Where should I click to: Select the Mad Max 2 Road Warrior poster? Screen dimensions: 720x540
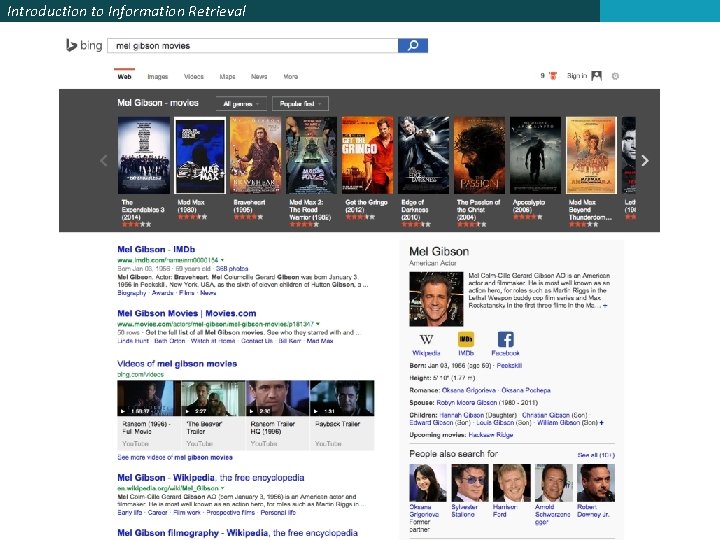(x=311, y=155)
